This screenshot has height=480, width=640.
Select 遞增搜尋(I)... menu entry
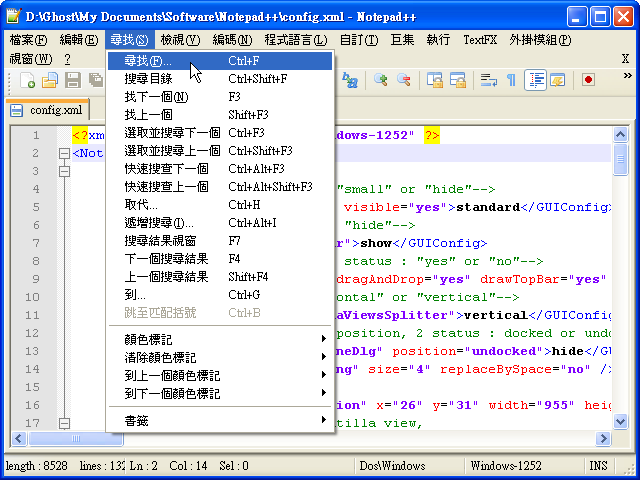(x=220, y=222)
